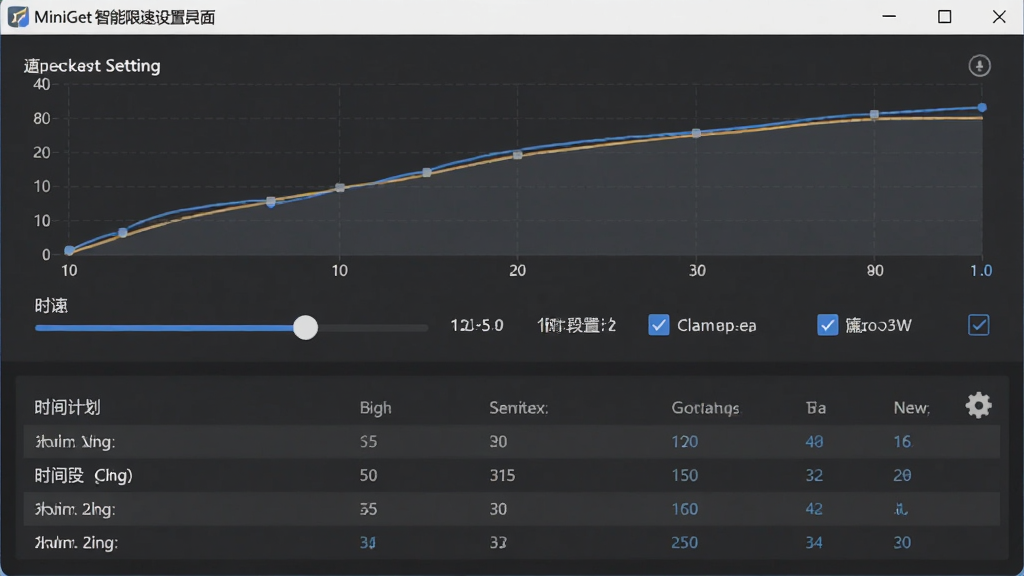Click the Bigh column header
This screenshot has width=1024, height=576.
[376, 408]
